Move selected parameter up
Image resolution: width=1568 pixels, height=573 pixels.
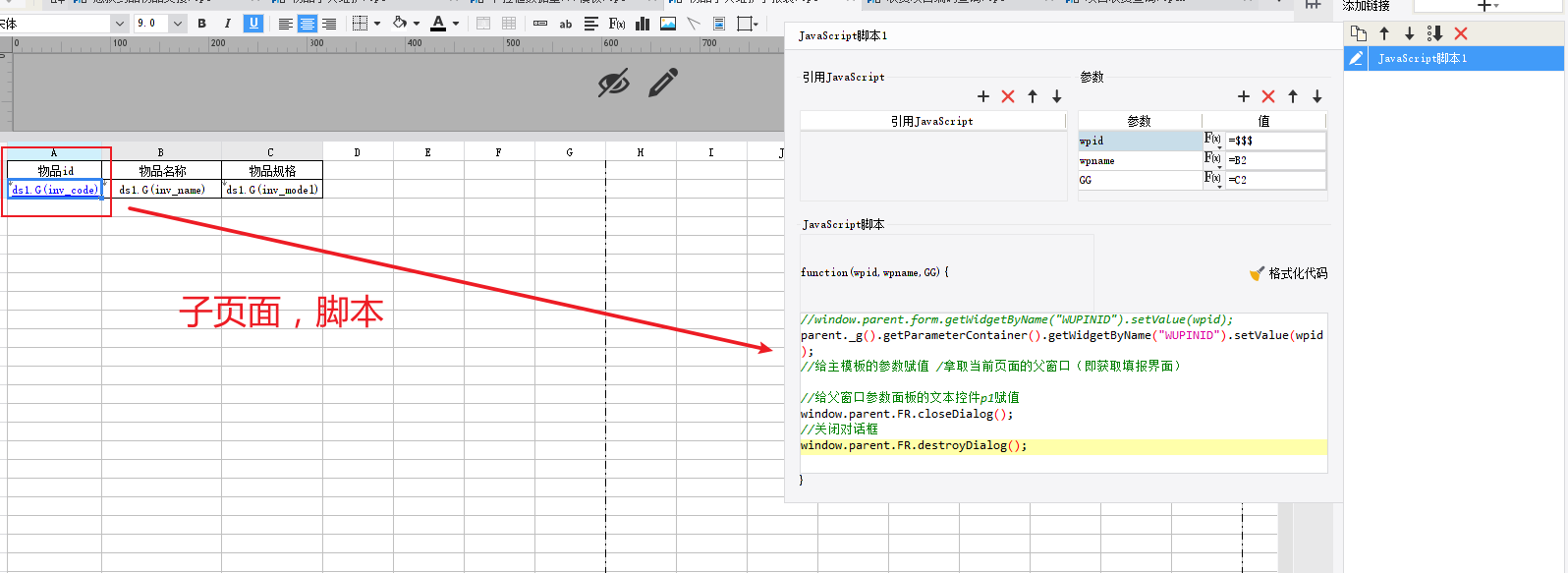[x=1293, y=96]
